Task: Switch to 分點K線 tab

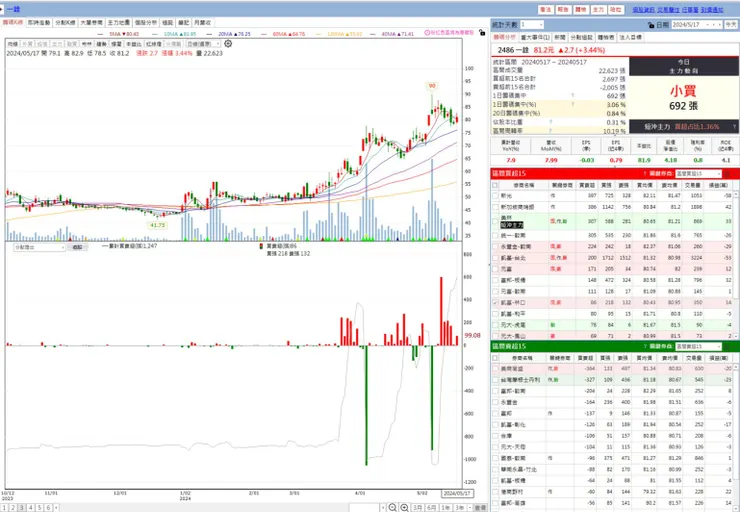Action: tap(65, 23)
